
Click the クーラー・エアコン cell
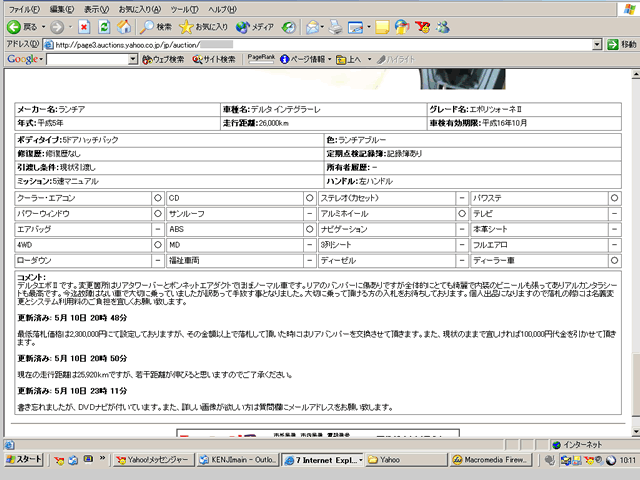click(83, 198)
